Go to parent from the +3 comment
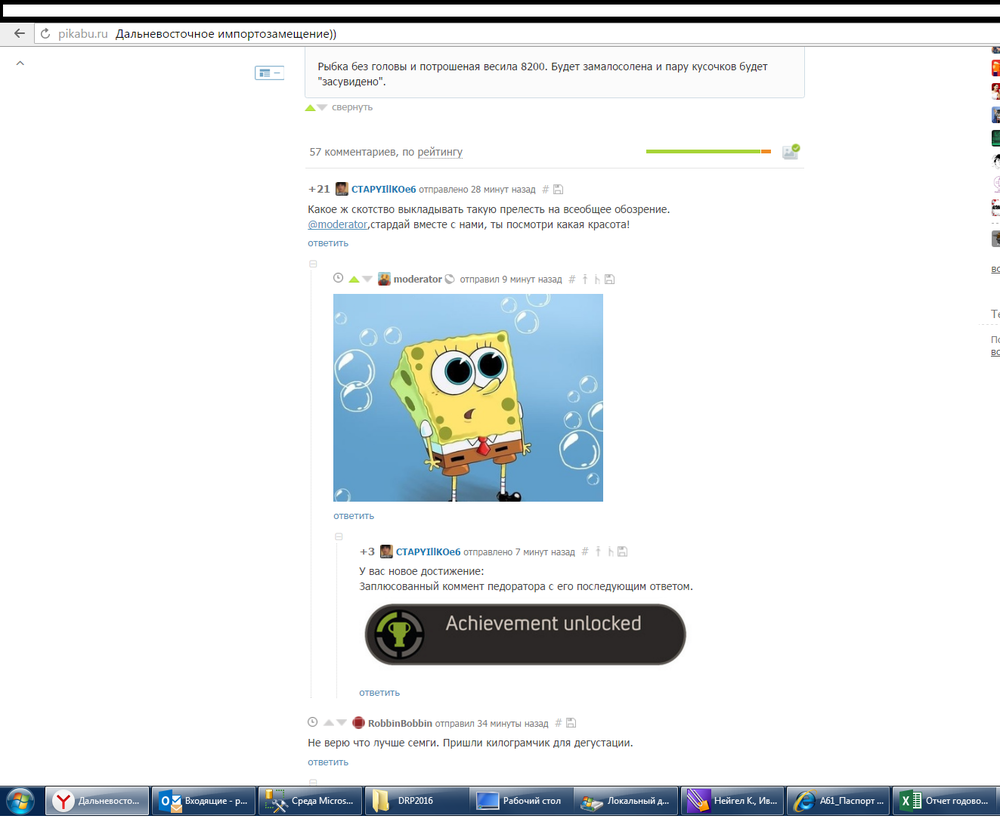 pyautogui.click(x=598, y=552)
